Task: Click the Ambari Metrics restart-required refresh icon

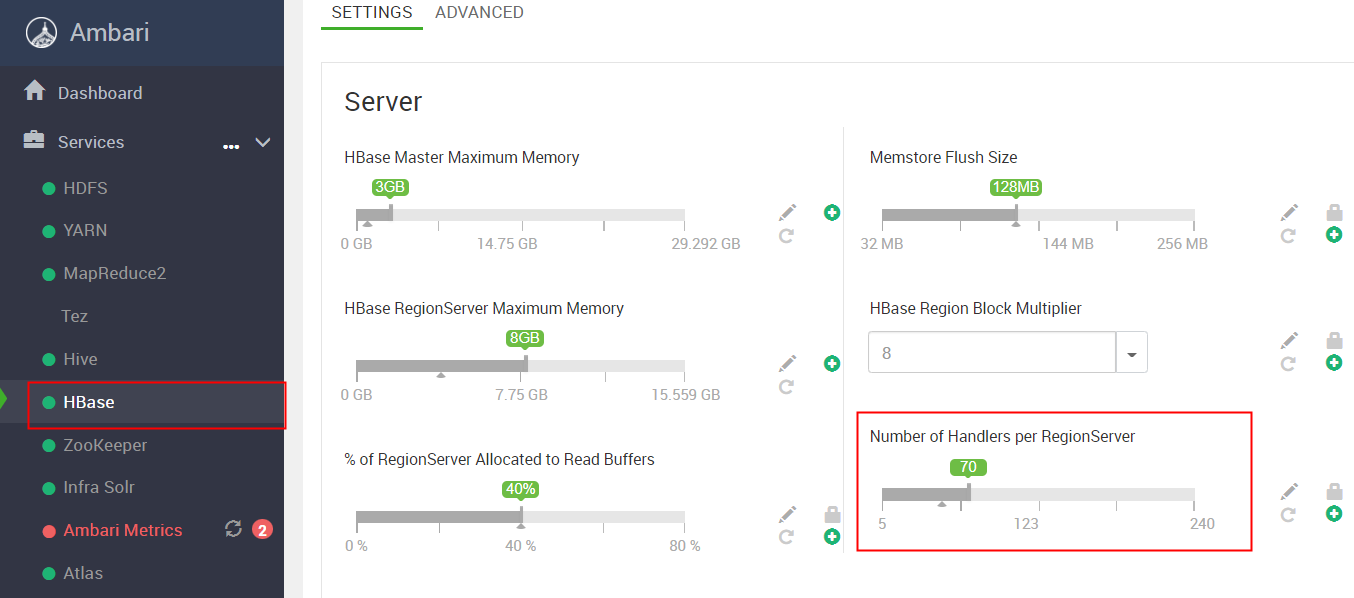Action: [234, 529]
